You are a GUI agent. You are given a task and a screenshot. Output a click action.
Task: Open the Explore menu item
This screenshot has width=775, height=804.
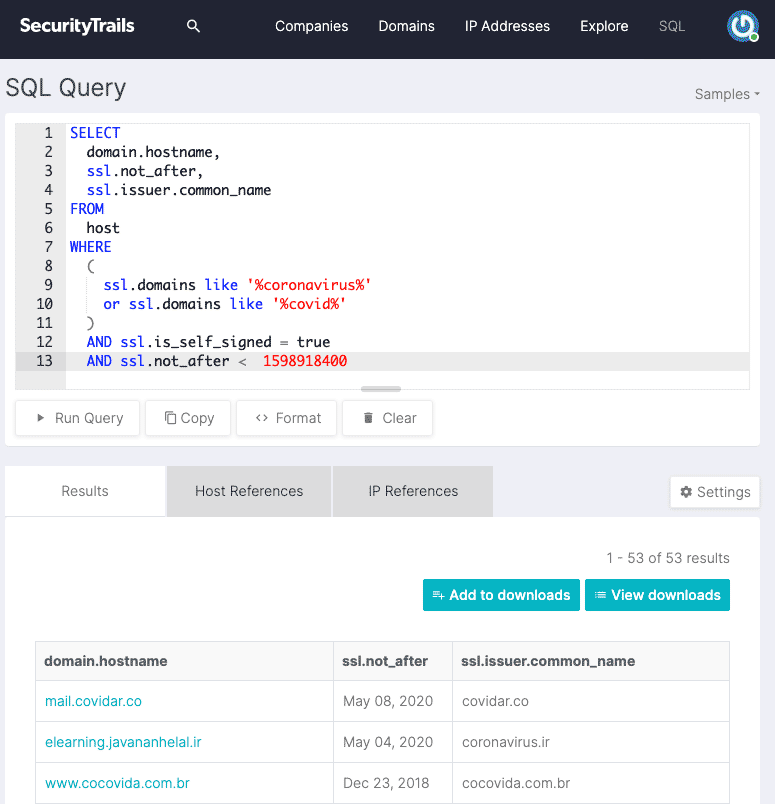click(x=604, y=26)
